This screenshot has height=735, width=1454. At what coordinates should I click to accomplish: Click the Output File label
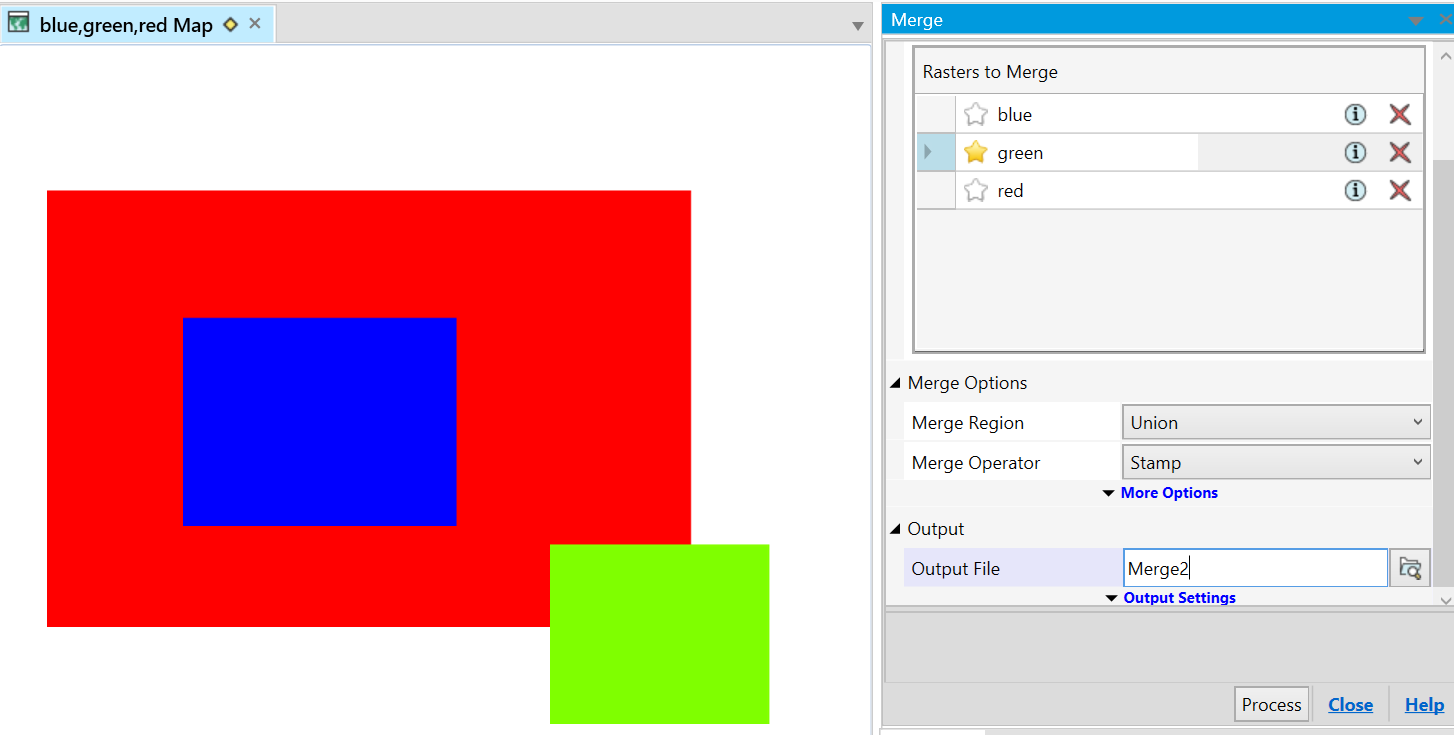coord(955,569)
